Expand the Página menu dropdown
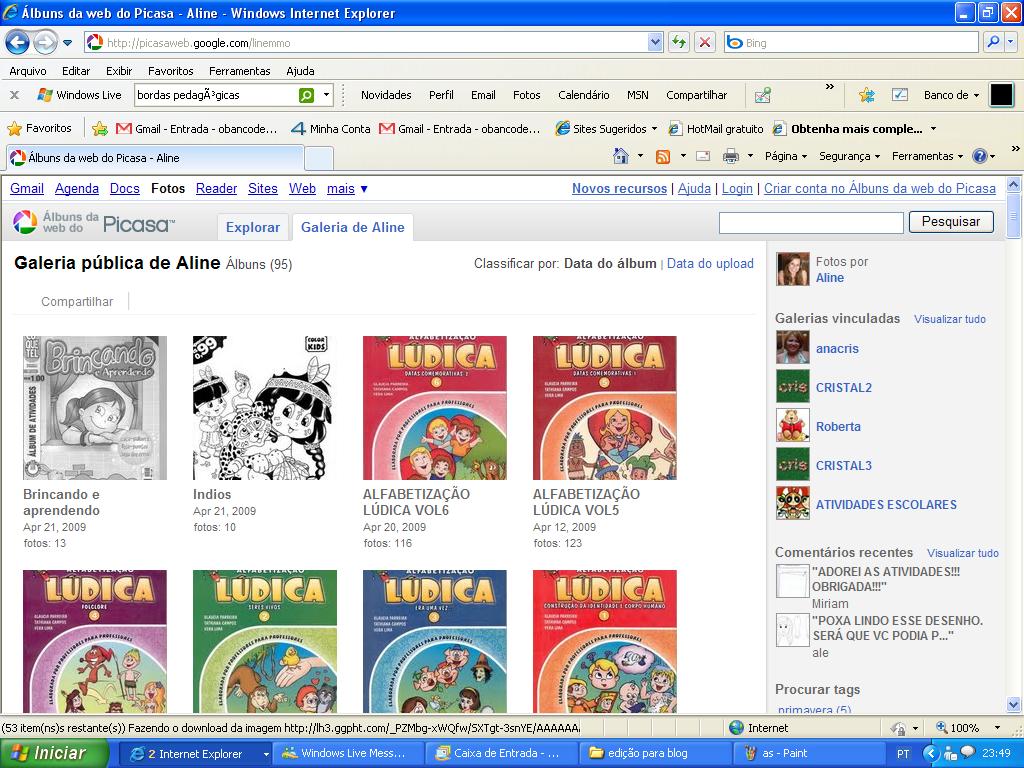1024x768 pixels. click(x=786, y=157)
